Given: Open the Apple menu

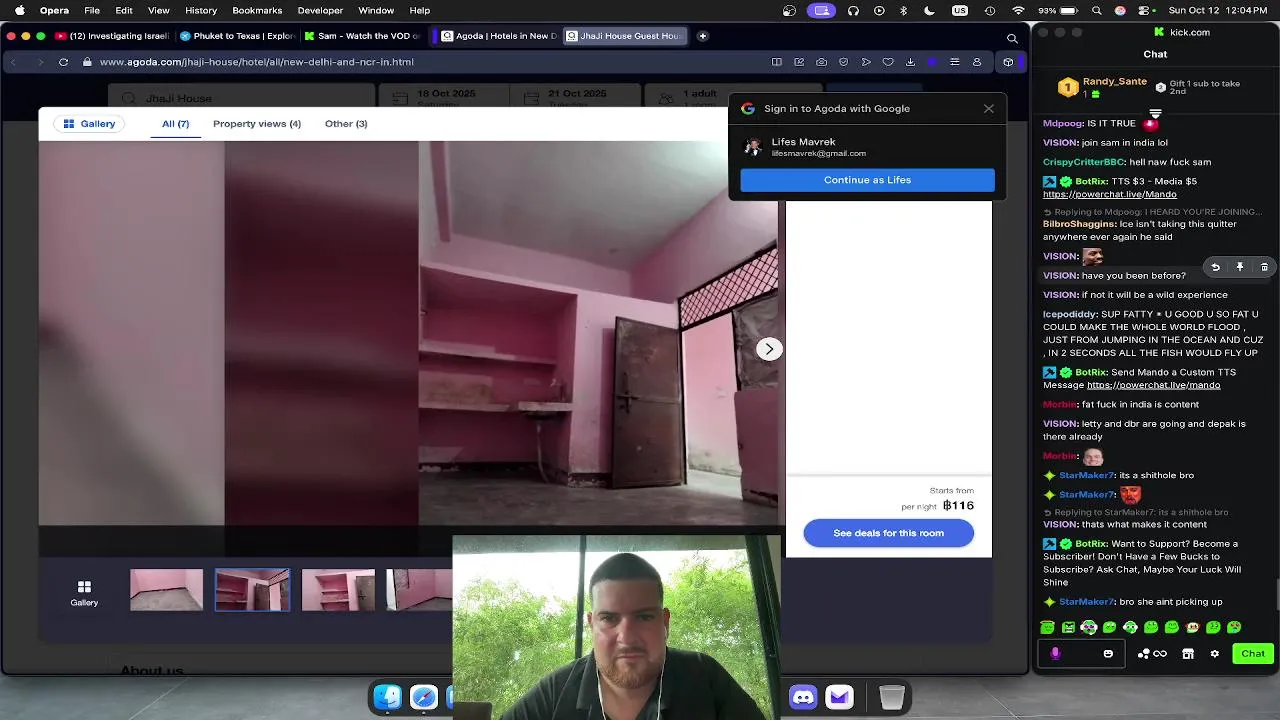Looking at the screenshot, I should coord(19,10).
